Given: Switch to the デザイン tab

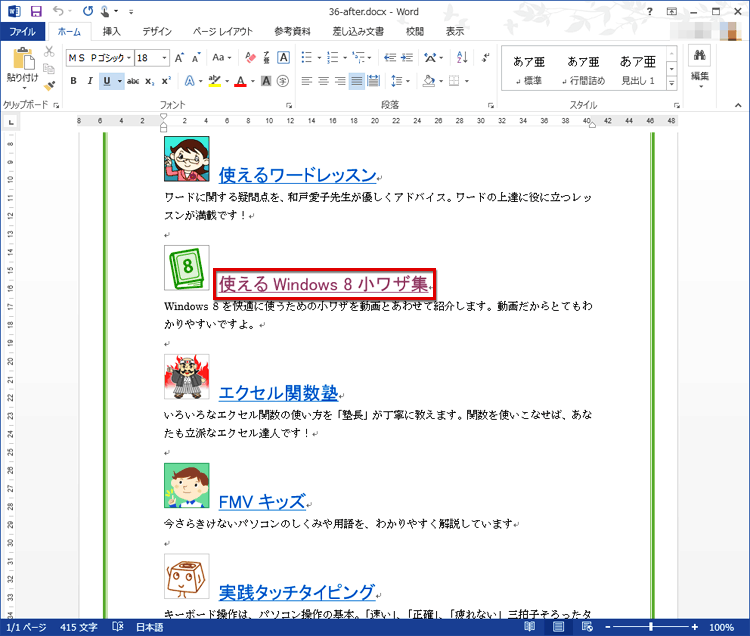Looking at the screenshot, I should point(157,32).
